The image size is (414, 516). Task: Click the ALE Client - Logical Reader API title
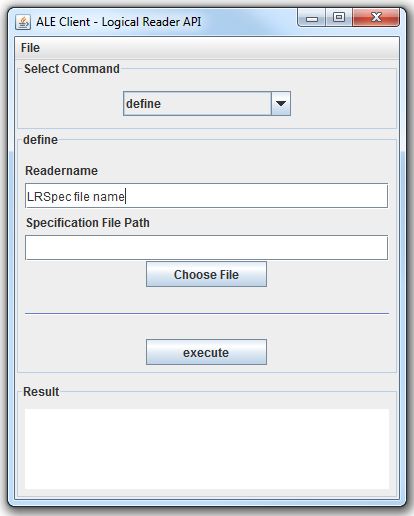(x=119, y=22)
